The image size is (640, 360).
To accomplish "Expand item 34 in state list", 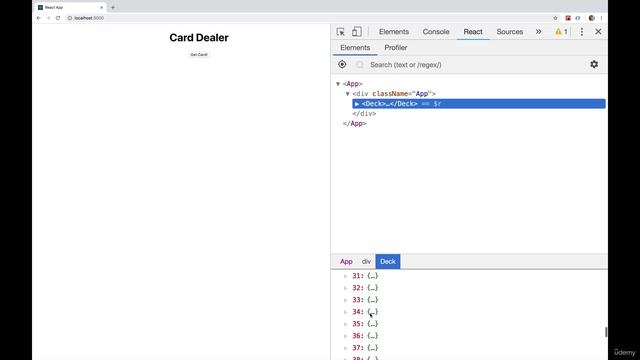I will coord(346,312).
